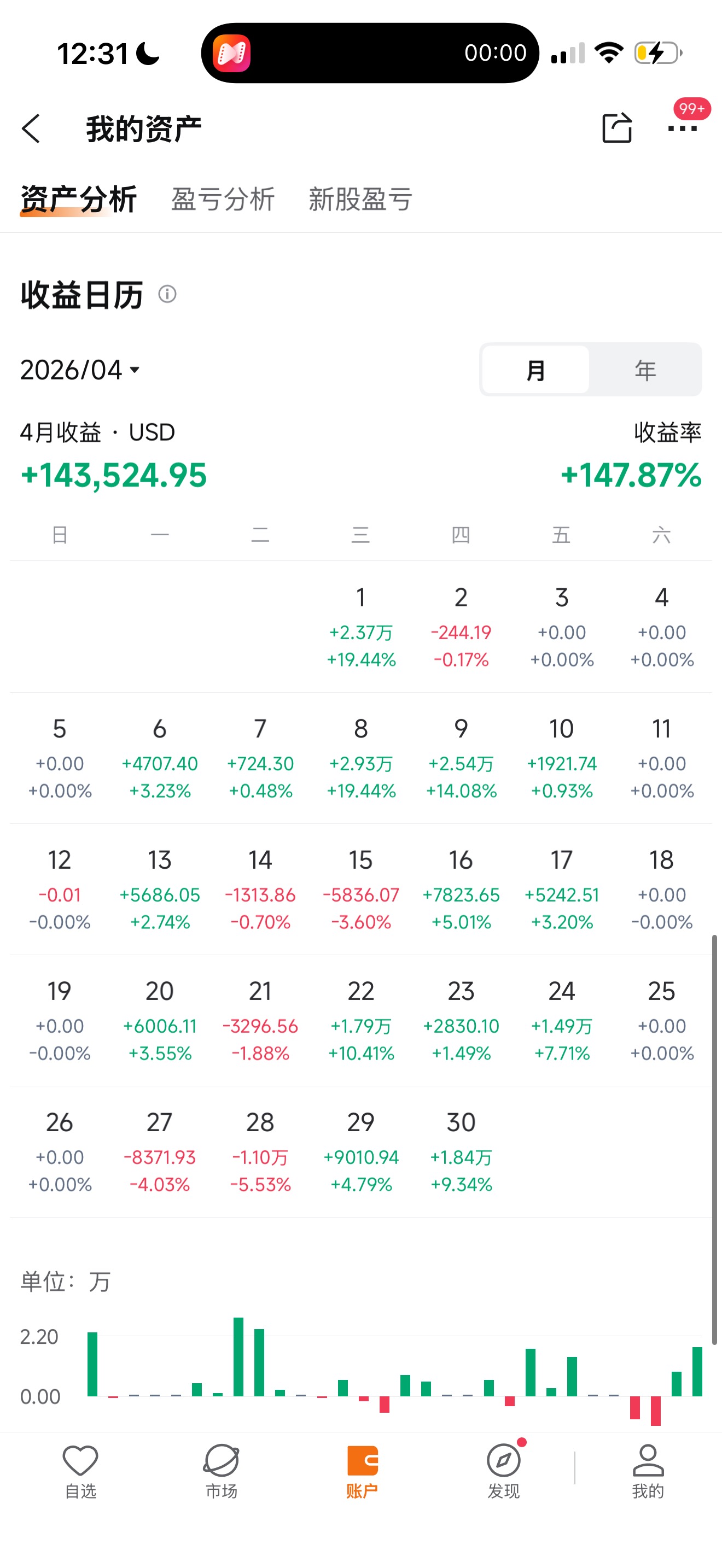The width and height of the screenshot is (722, 1568).
Task: Switch calendar view to 年
Action: coord(645,370)
